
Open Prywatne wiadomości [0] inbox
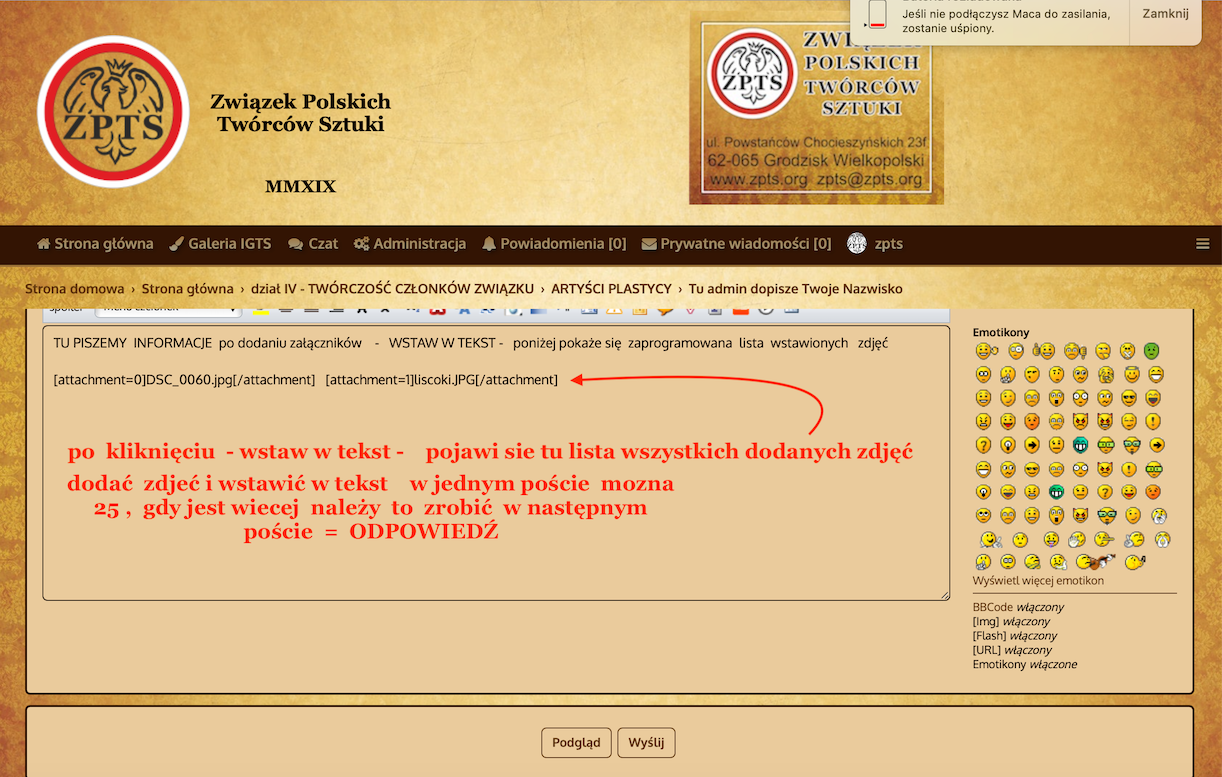[x=736, y=244]
